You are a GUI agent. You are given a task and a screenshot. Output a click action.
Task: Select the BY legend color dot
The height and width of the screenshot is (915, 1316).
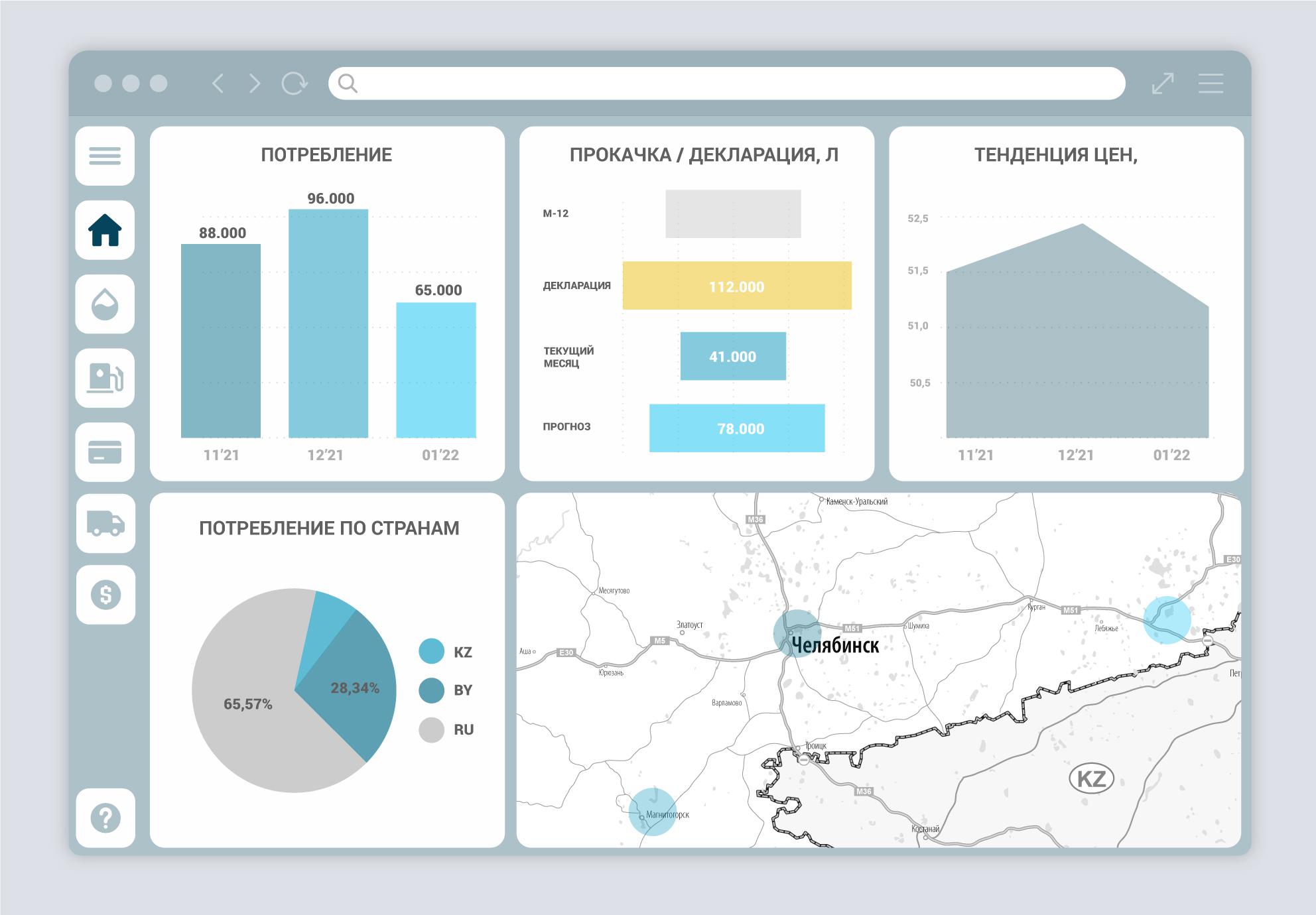pyautogui.click(x=431, y=690)
